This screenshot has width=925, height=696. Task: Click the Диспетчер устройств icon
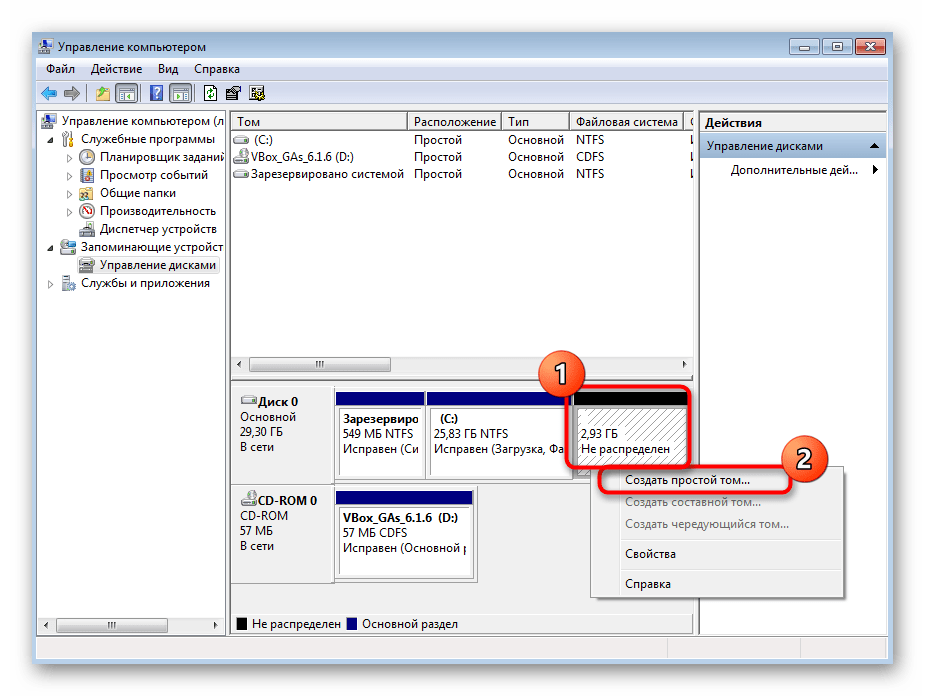click(87, 229)
